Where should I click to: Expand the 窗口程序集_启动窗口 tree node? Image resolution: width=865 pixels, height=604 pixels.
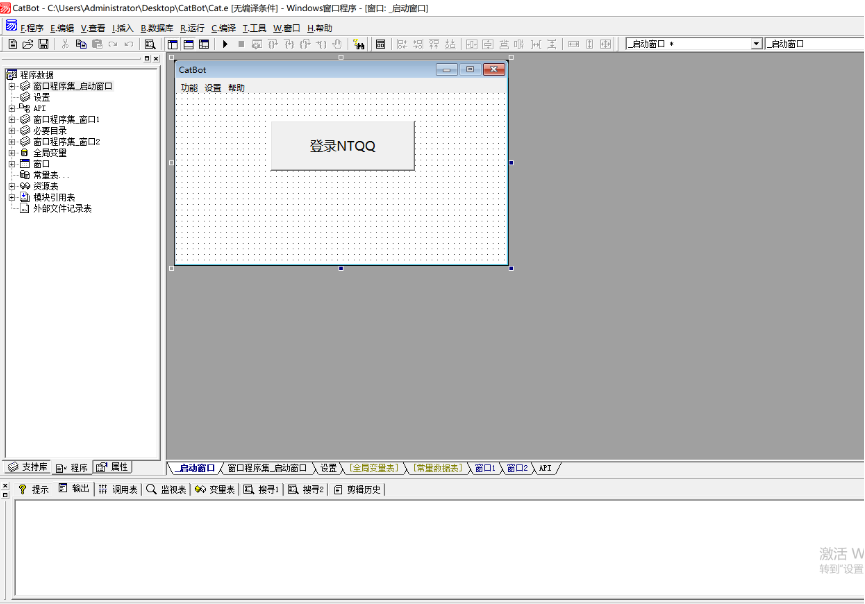click(12, 86)
